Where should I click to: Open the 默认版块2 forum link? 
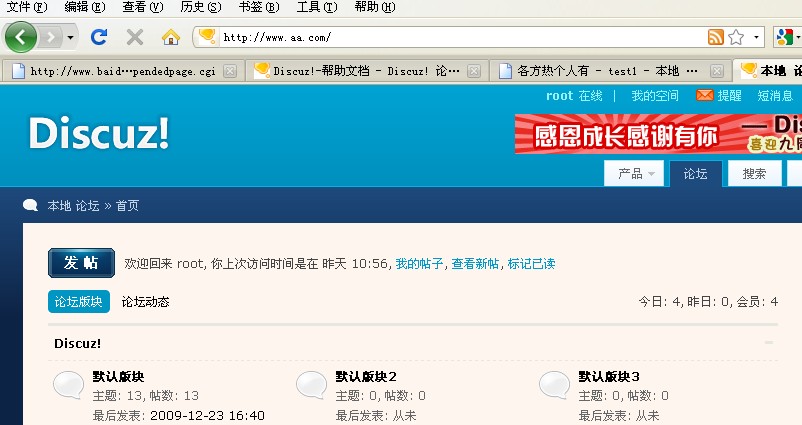tap(366, 376)
